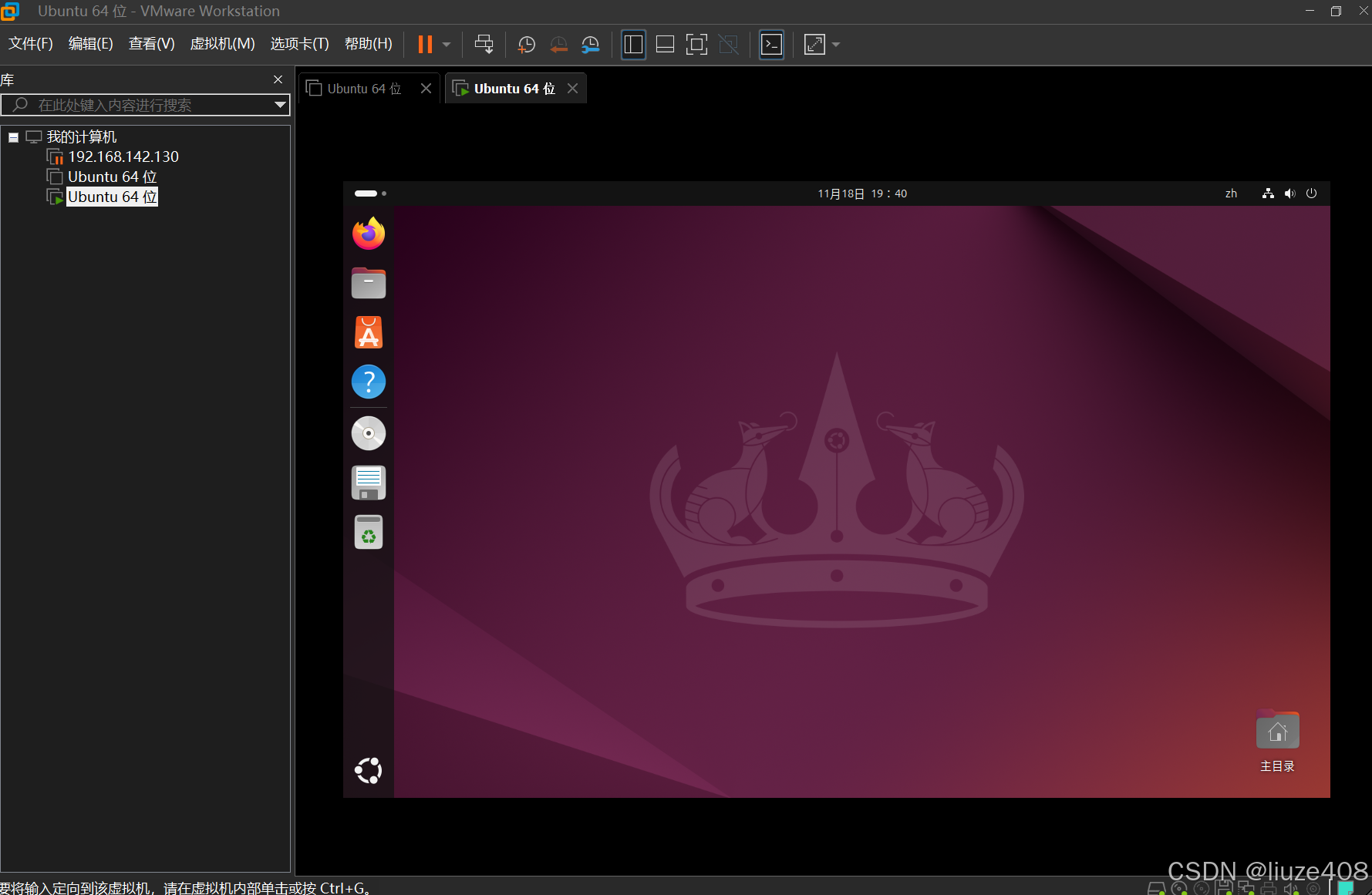The width and height of the screenshot is (1372, 895).
Task: Click the stretch guest display icon
Action: point(814,44)
